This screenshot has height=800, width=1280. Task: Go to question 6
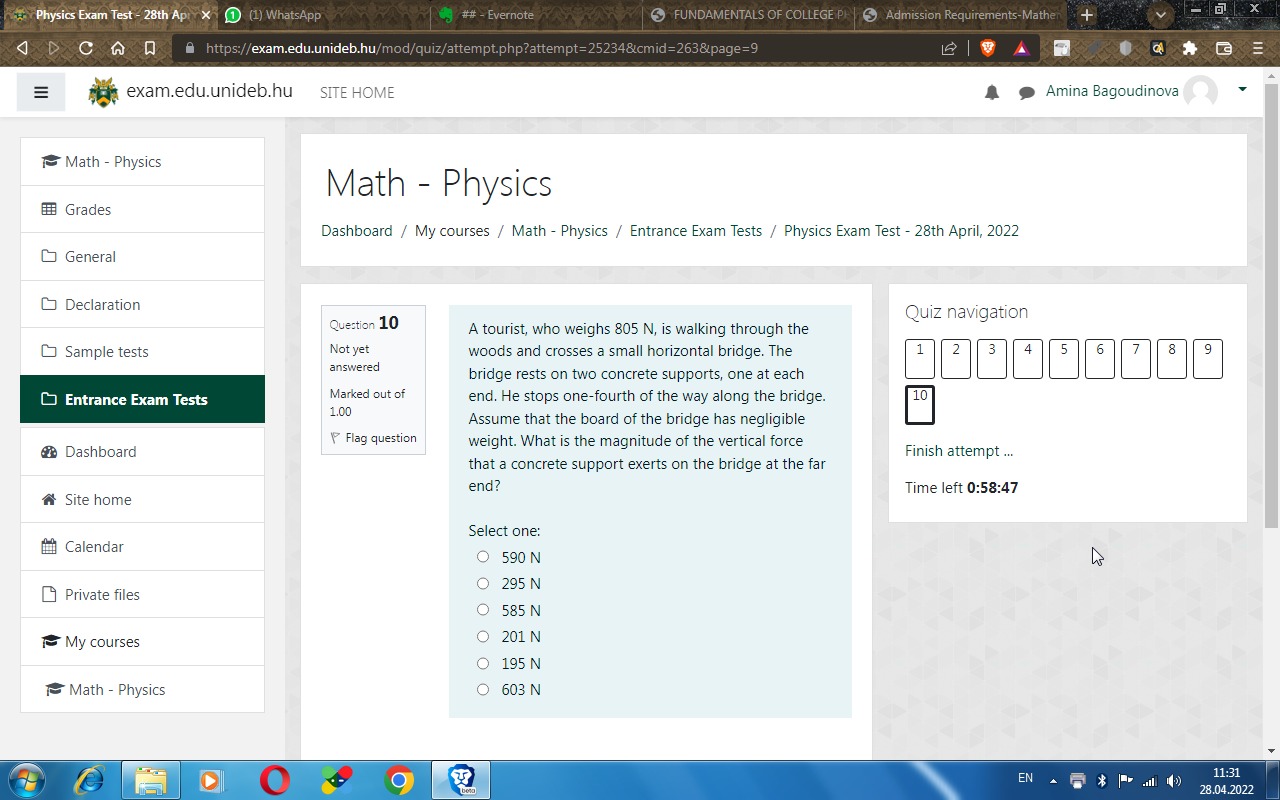click(1100, 359)
